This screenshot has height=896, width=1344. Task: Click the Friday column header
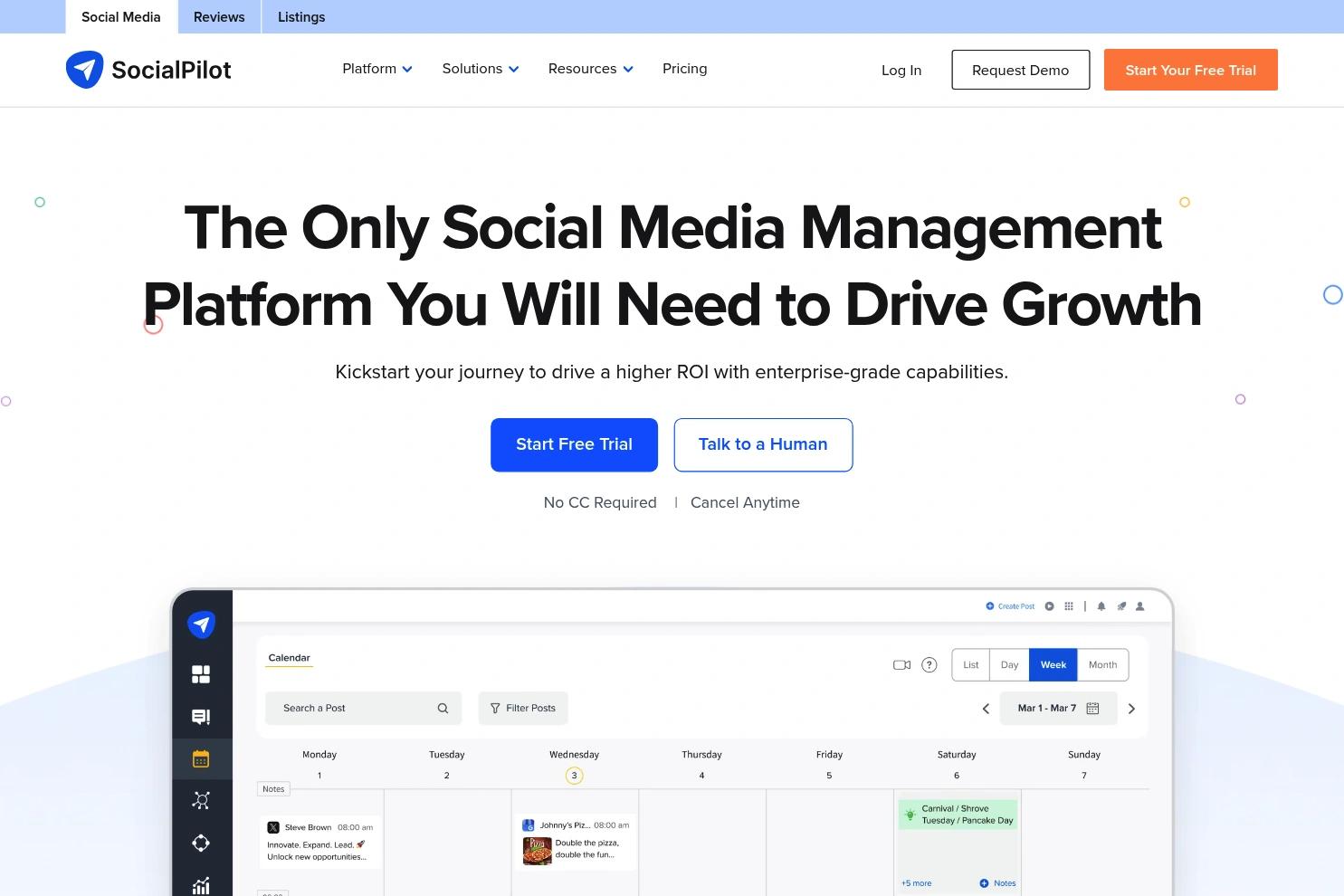[829, 755]
